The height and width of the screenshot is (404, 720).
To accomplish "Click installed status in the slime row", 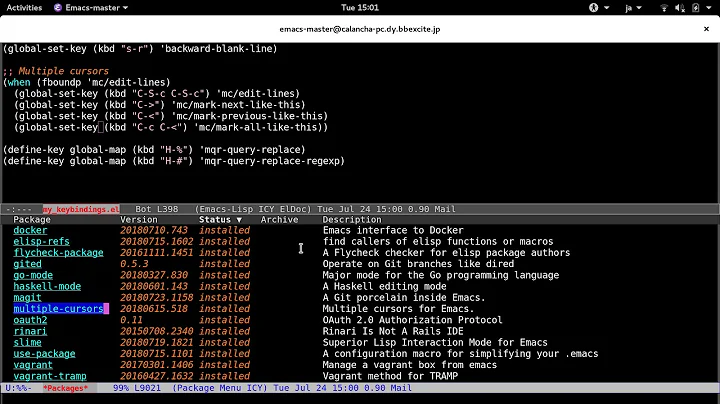I will pyautogui.click(x=224, y=342).
